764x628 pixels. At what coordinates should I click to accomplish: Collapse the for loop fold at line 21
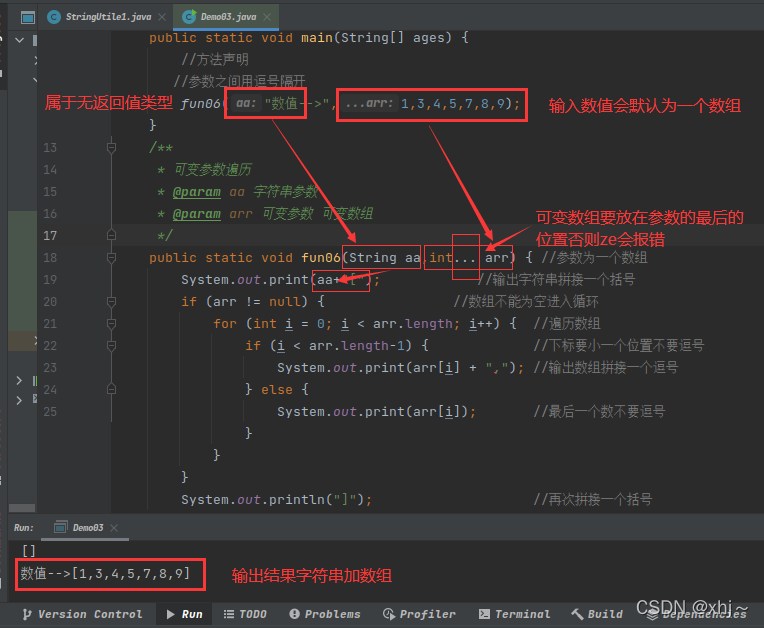click(x=111, y=324)
